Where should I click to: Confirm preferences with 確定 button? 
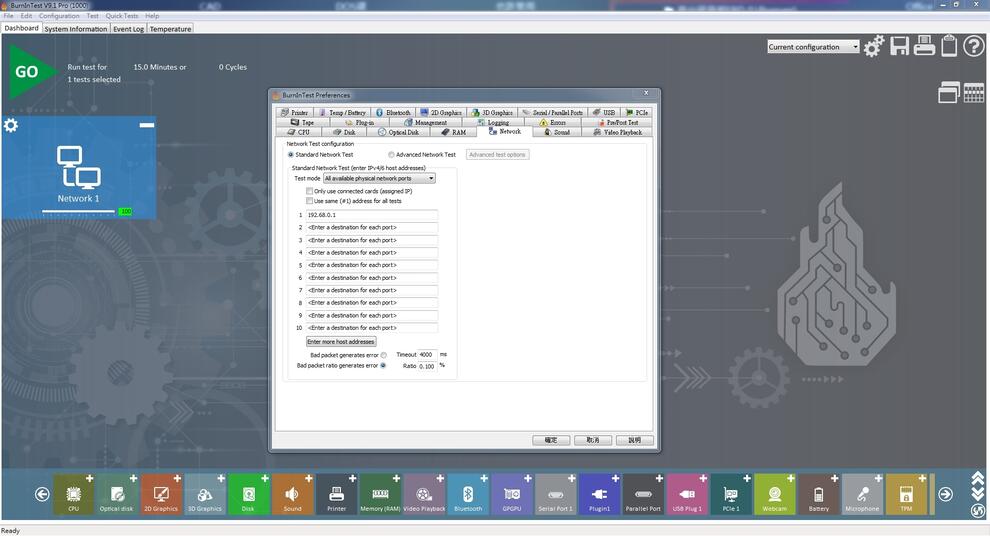click(551, 440)
